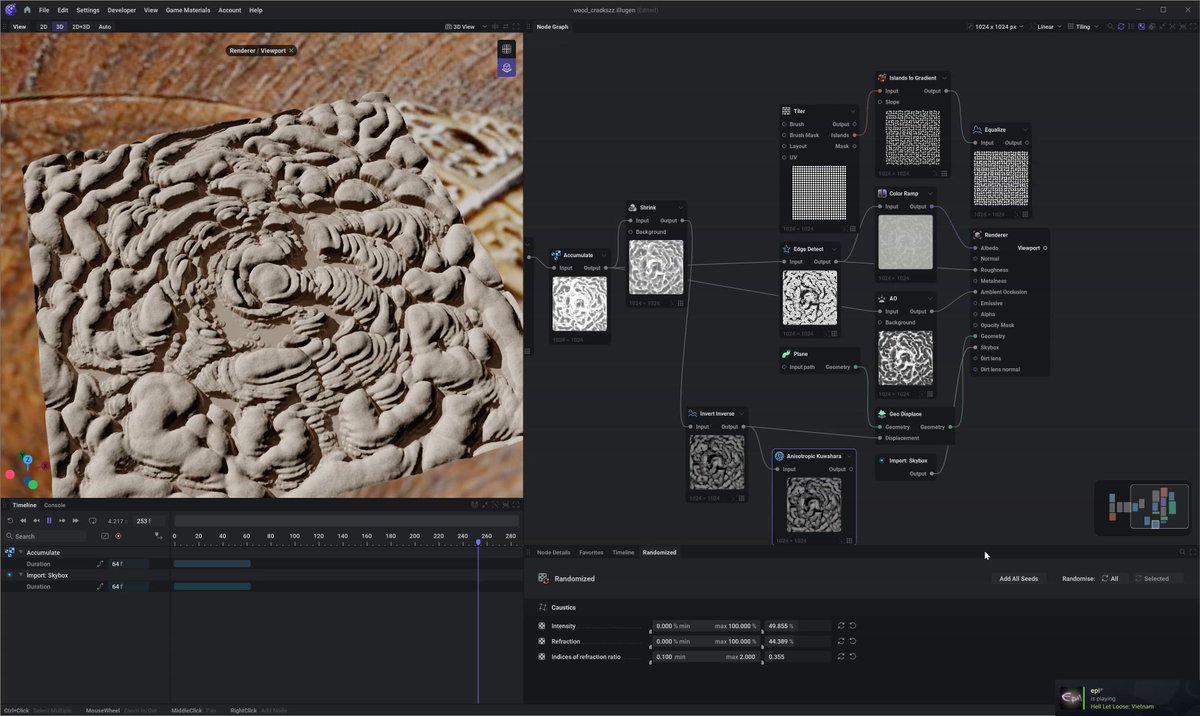This screenshot has width=1200, height=716.
Task: Click the purple layers icon in the viewport
Action: click(x=507, y=68)
